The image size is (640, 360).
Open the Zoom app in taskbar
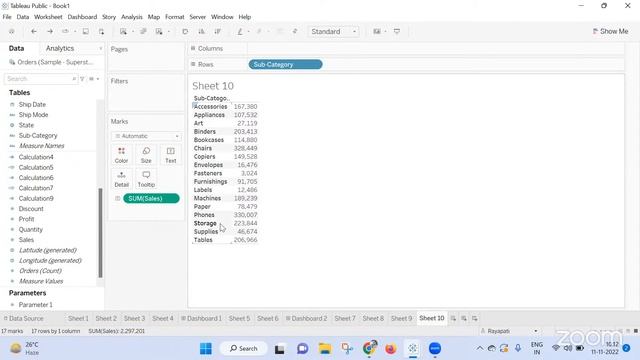(x=435, y=349)
